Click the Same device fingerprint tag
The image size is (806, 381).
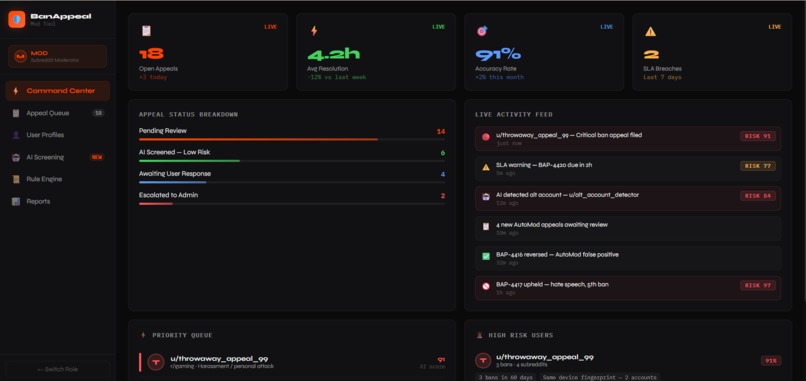[x=599, y=377]
